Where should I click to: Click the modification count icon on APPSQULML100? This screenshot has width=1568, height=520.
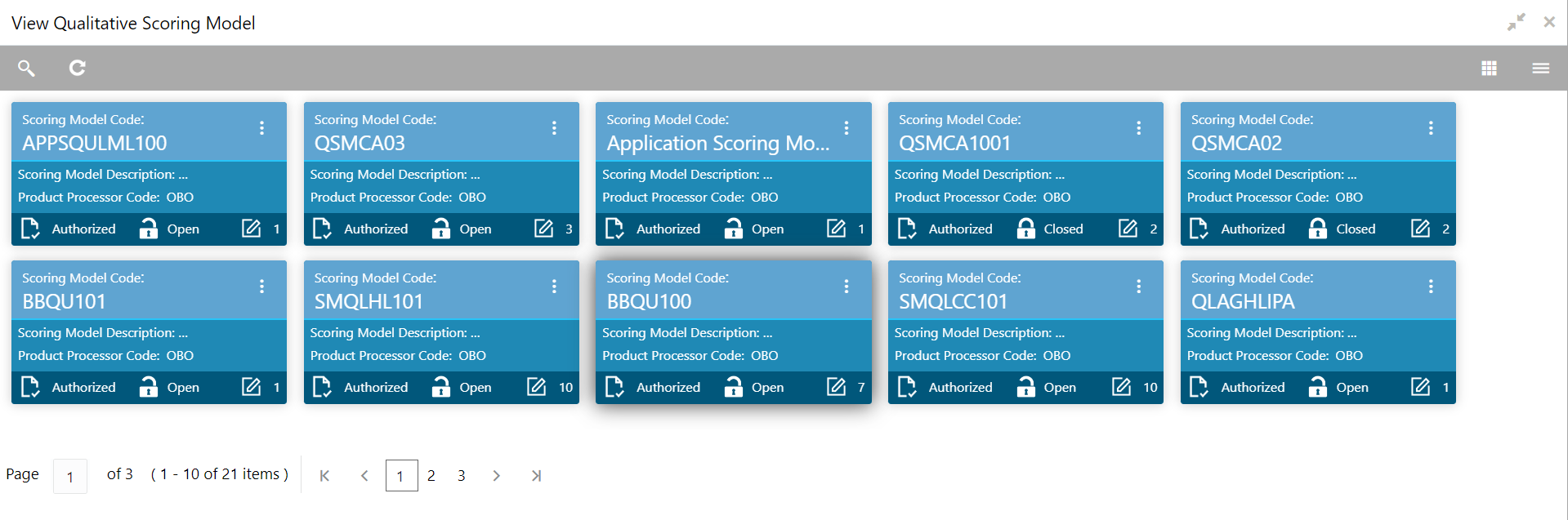coord(252,229)
